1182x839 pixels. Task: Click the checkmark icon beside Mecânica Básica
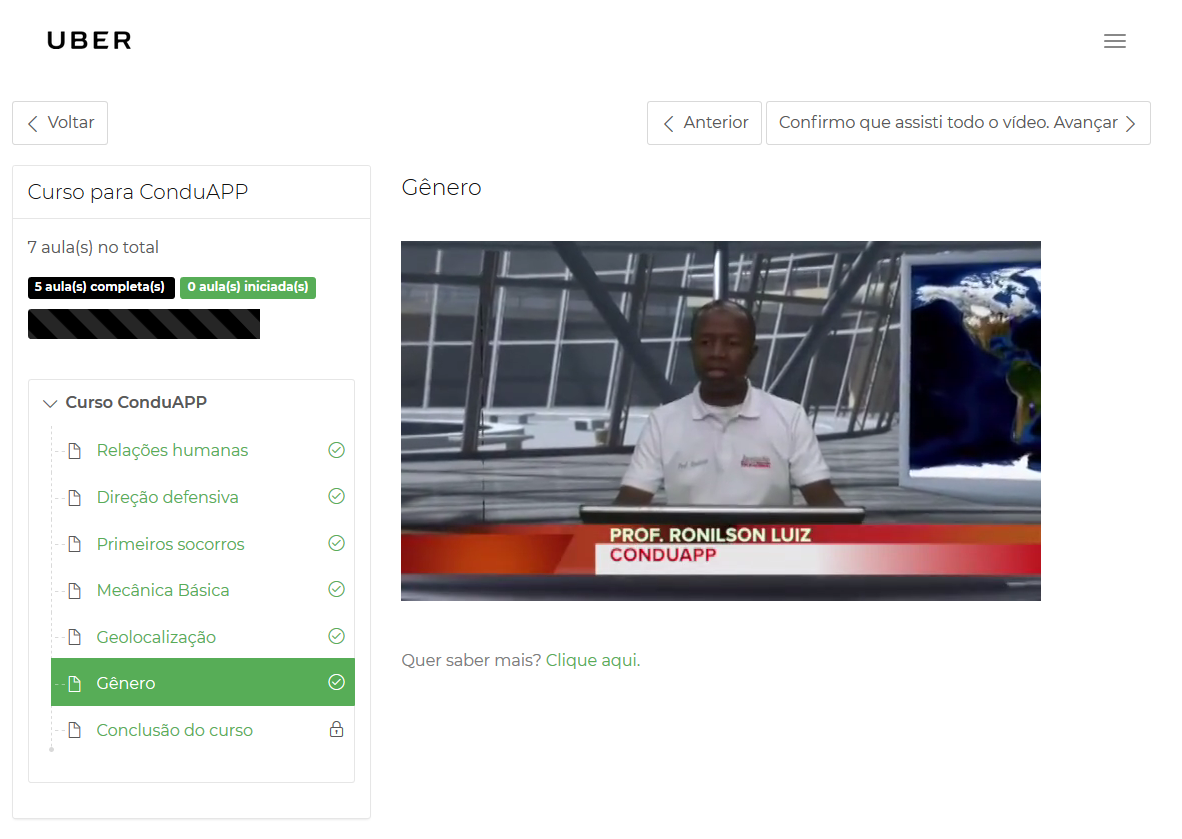[x=336, y=589]
